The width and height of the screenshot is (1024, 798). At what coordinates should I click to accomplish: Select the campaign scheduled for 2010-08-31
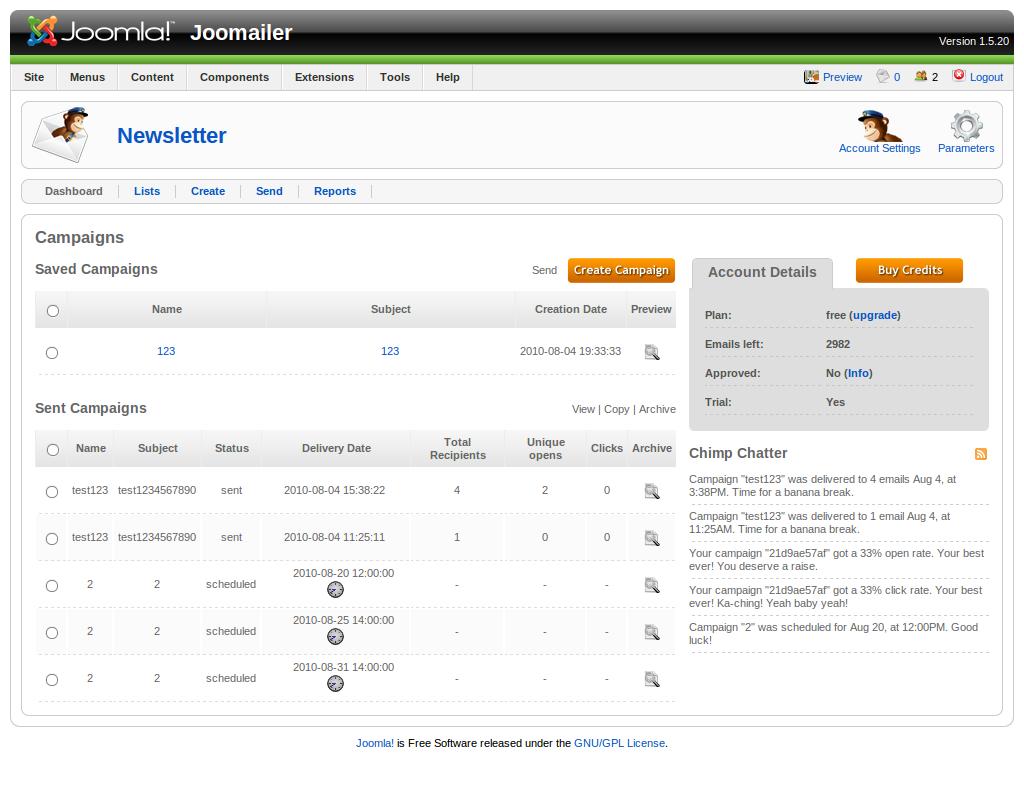pyautogui.click(x=52, y=680)
